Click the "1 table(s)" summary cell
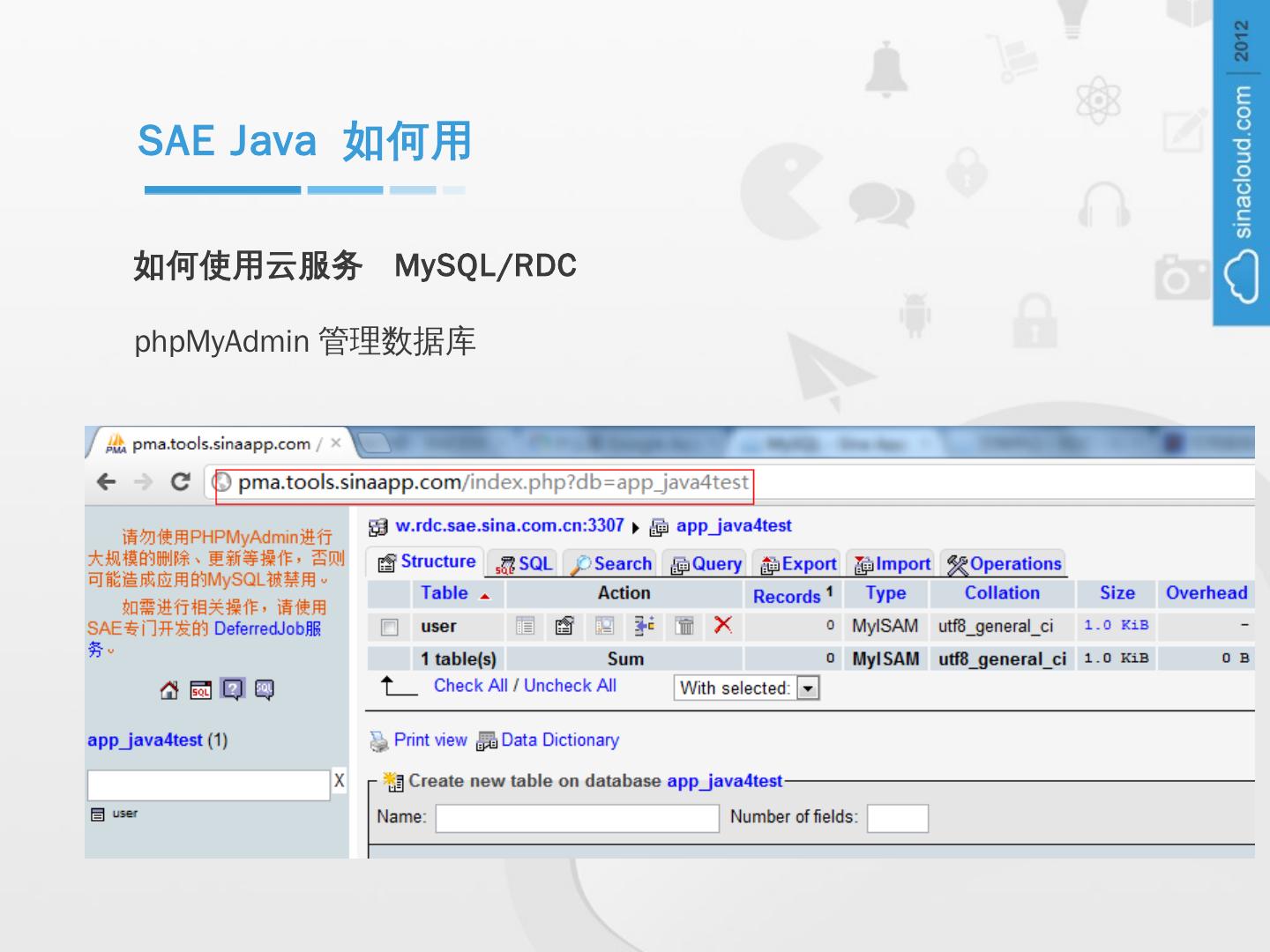 [459, 659]
